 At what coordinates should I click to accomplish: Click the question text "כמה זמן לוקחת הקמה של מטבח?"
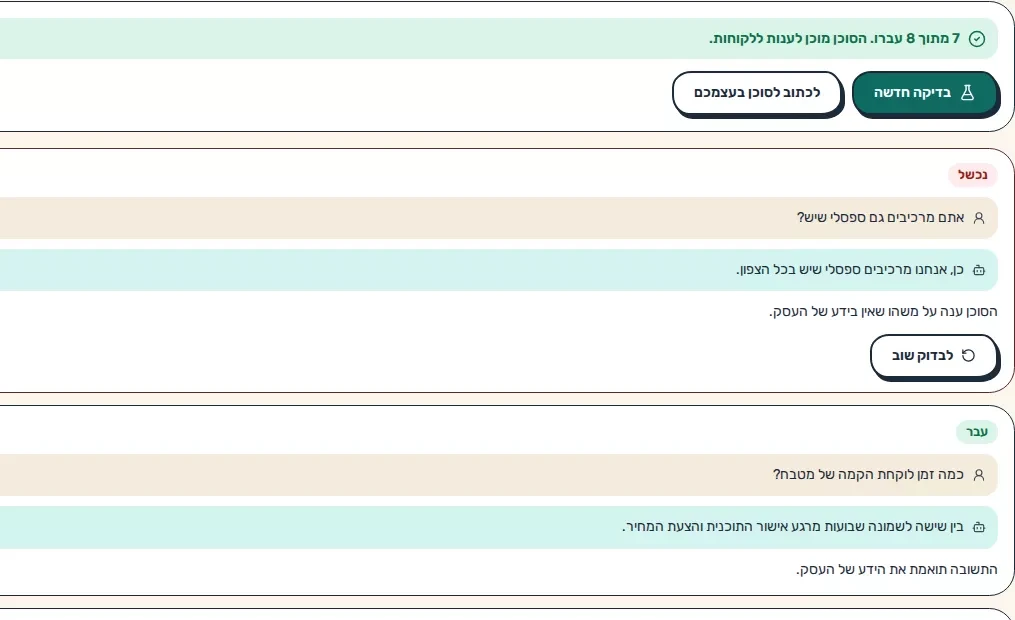(x=868, y=475)
